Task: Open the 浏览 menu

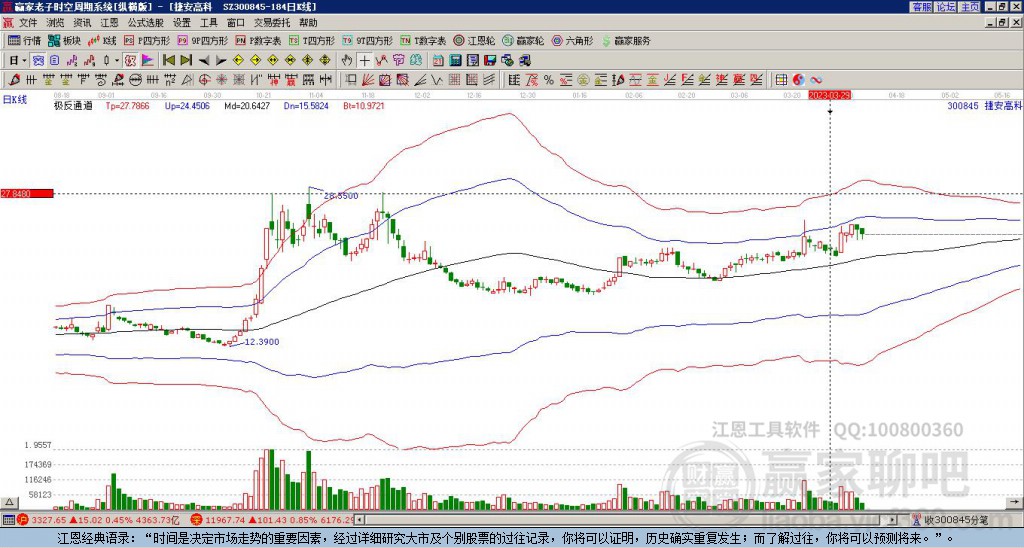Action: point(56,23)
